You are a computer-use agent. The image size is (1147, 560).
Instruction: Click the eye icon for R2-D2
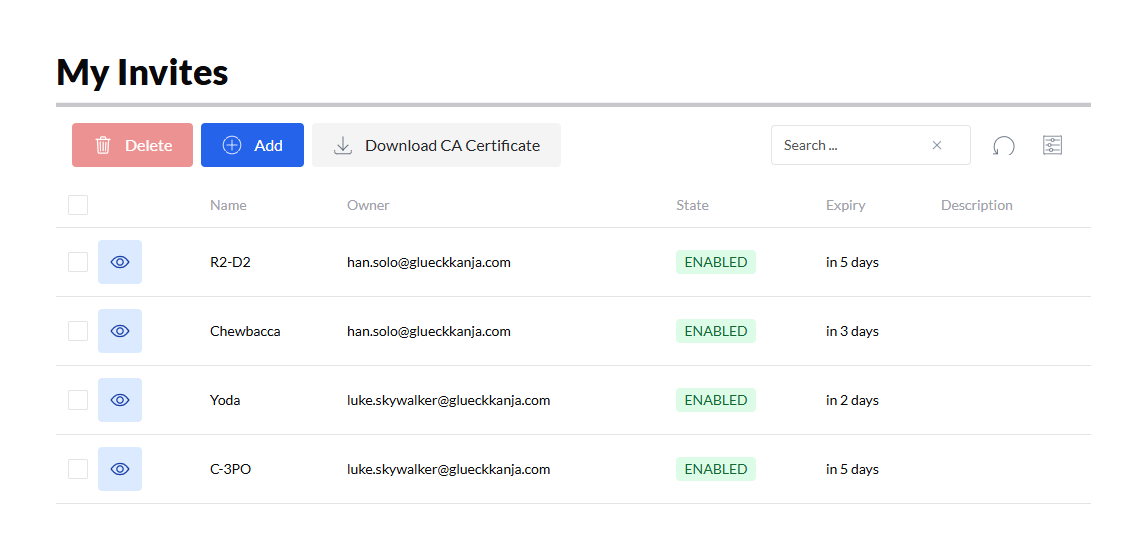[120, 262]
